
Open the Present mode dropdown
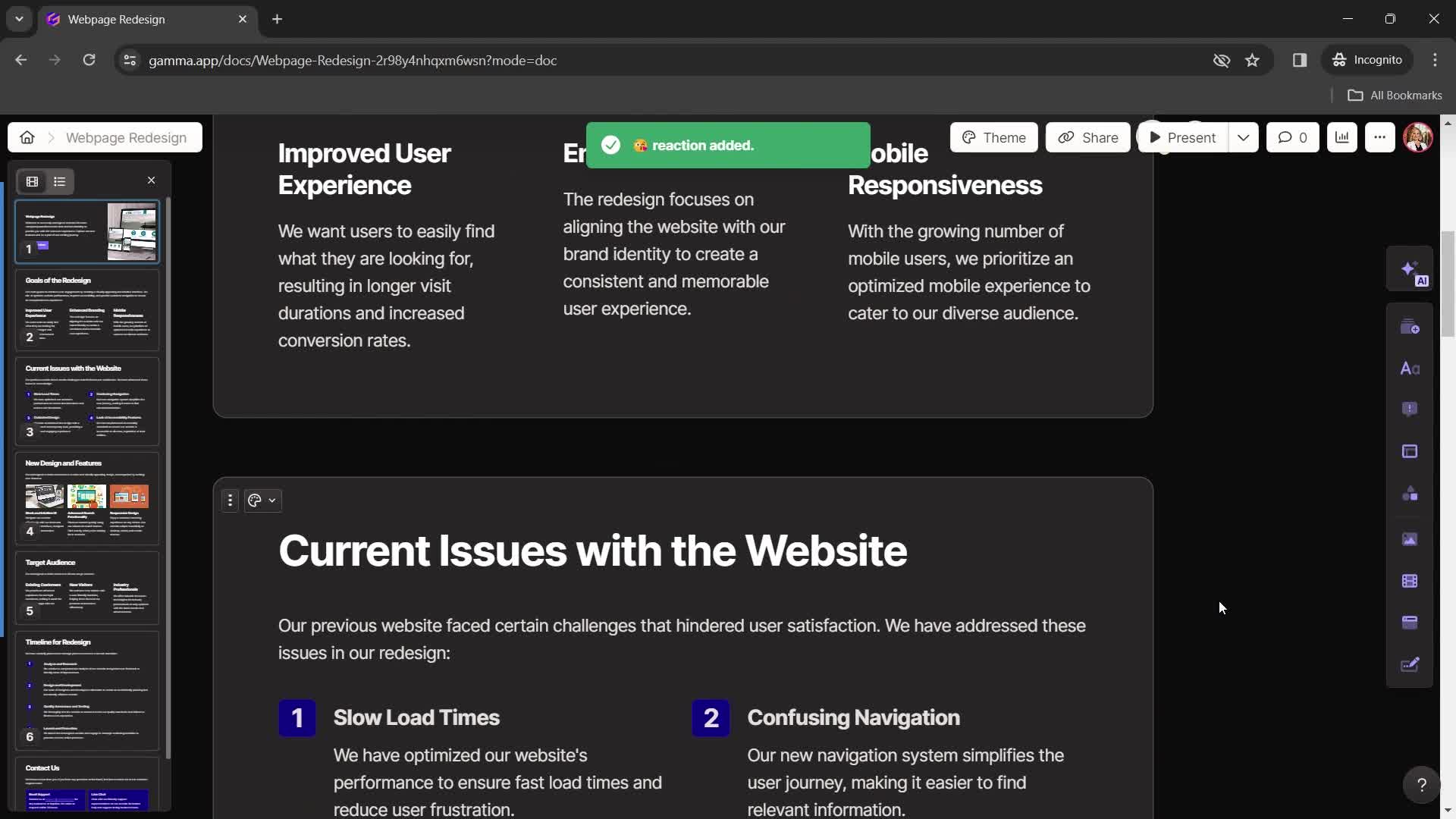click(1244, 137)
